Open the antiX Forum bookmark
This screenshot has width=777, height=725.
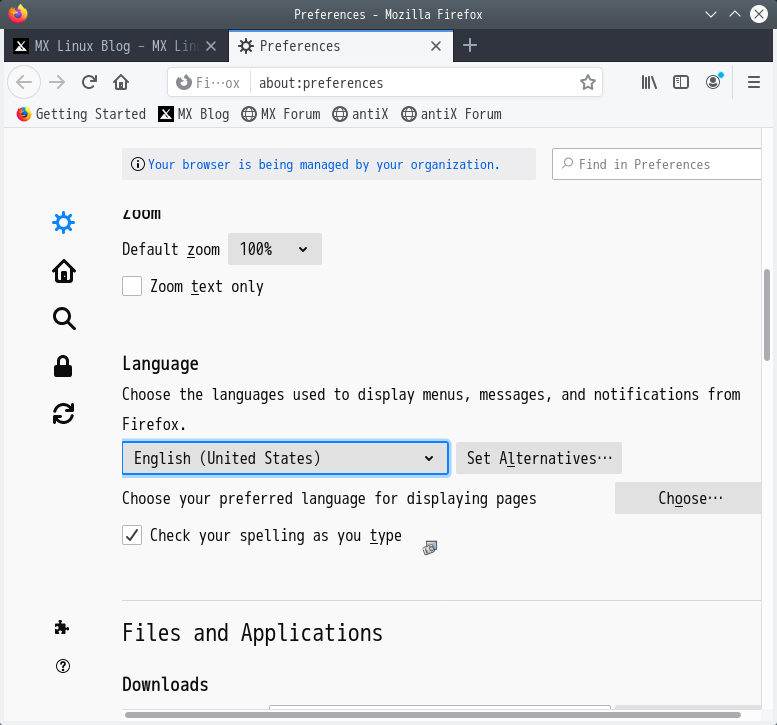[451, 114]
